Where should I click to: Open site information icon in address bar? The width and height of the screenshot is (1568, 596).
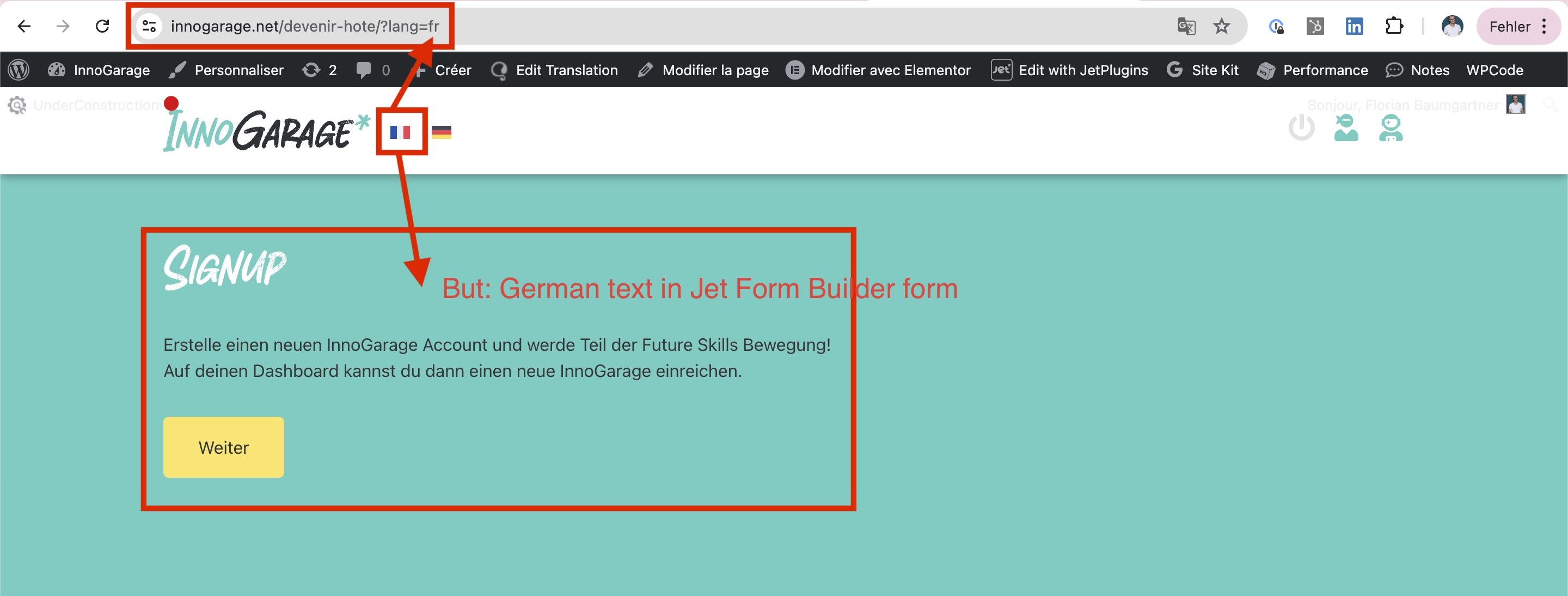[x=149, y=26]
